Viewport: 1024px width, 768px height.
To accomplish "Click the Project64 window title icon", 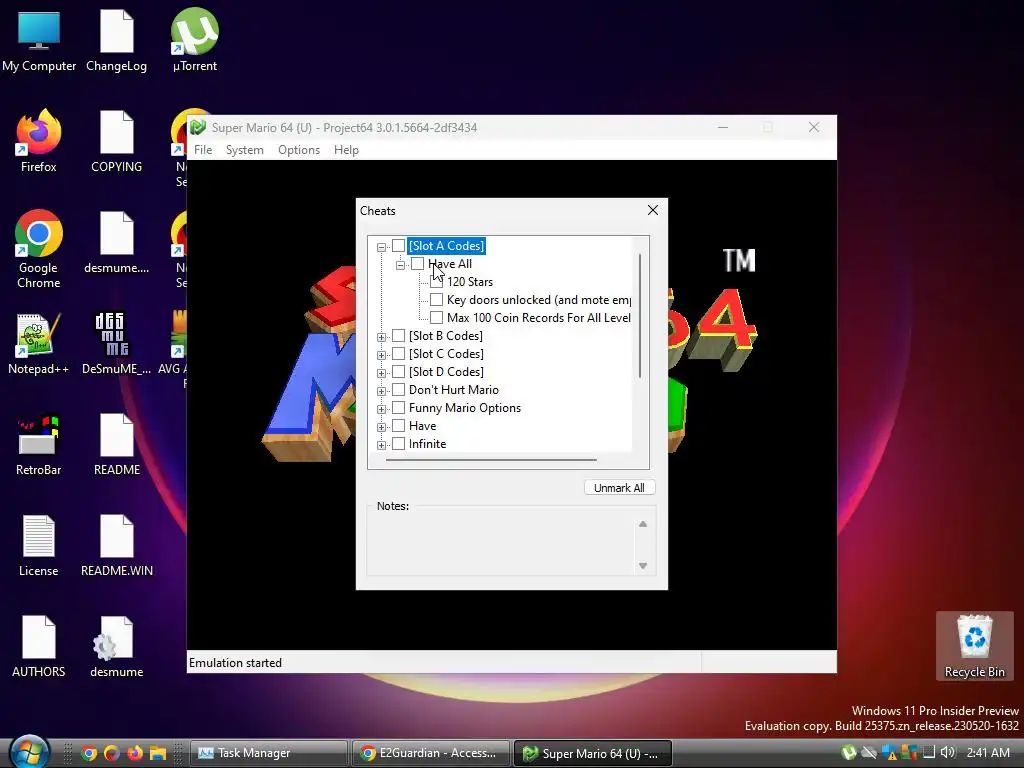I will click(198, 127).
